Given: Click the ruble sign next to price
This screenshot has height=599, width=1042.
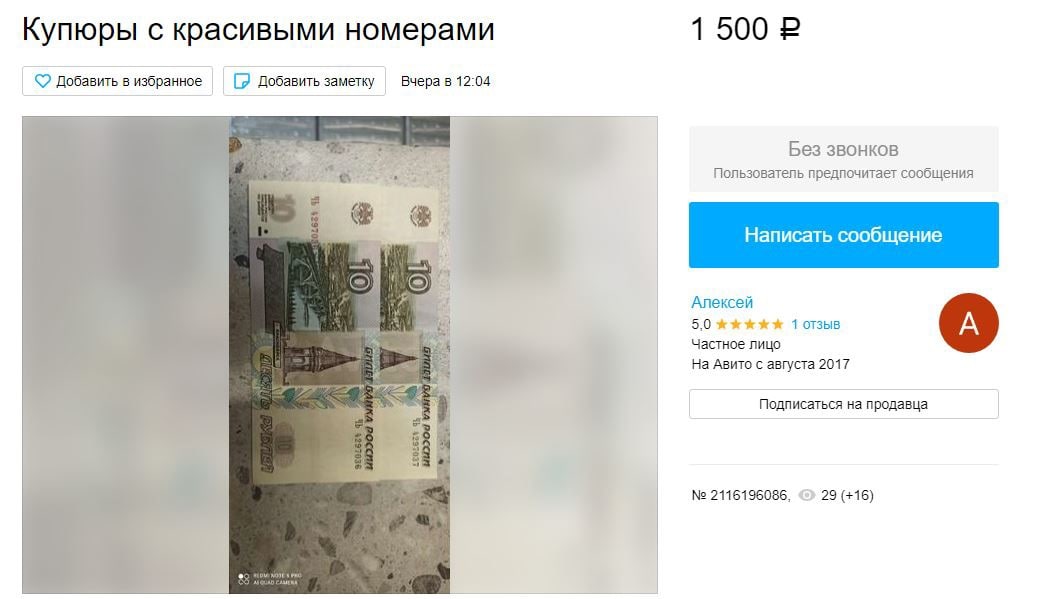Looking at the screenshot, I should [789, 29].
